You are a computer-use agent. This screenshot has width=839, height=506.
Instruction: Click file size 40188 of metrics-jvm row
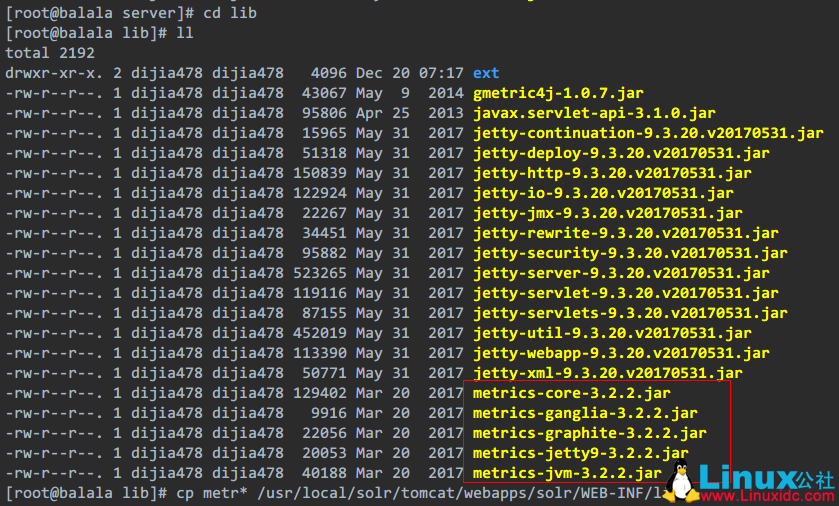(x=324, y=473)
